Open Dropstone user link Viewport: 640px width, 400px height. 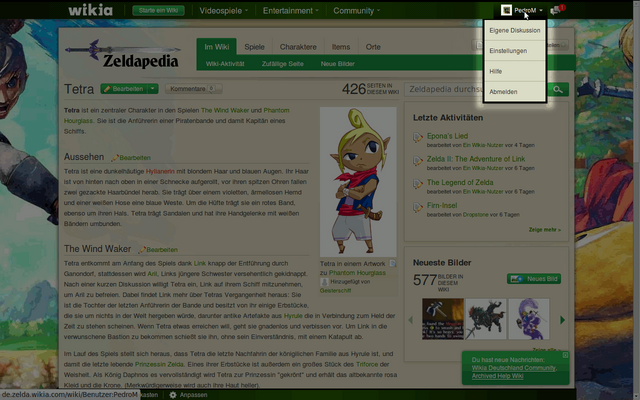[476, 215]
